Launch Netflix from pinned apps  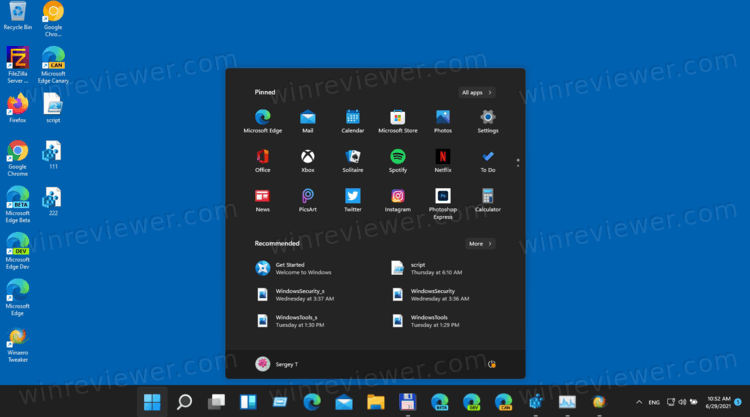point(442,161)
